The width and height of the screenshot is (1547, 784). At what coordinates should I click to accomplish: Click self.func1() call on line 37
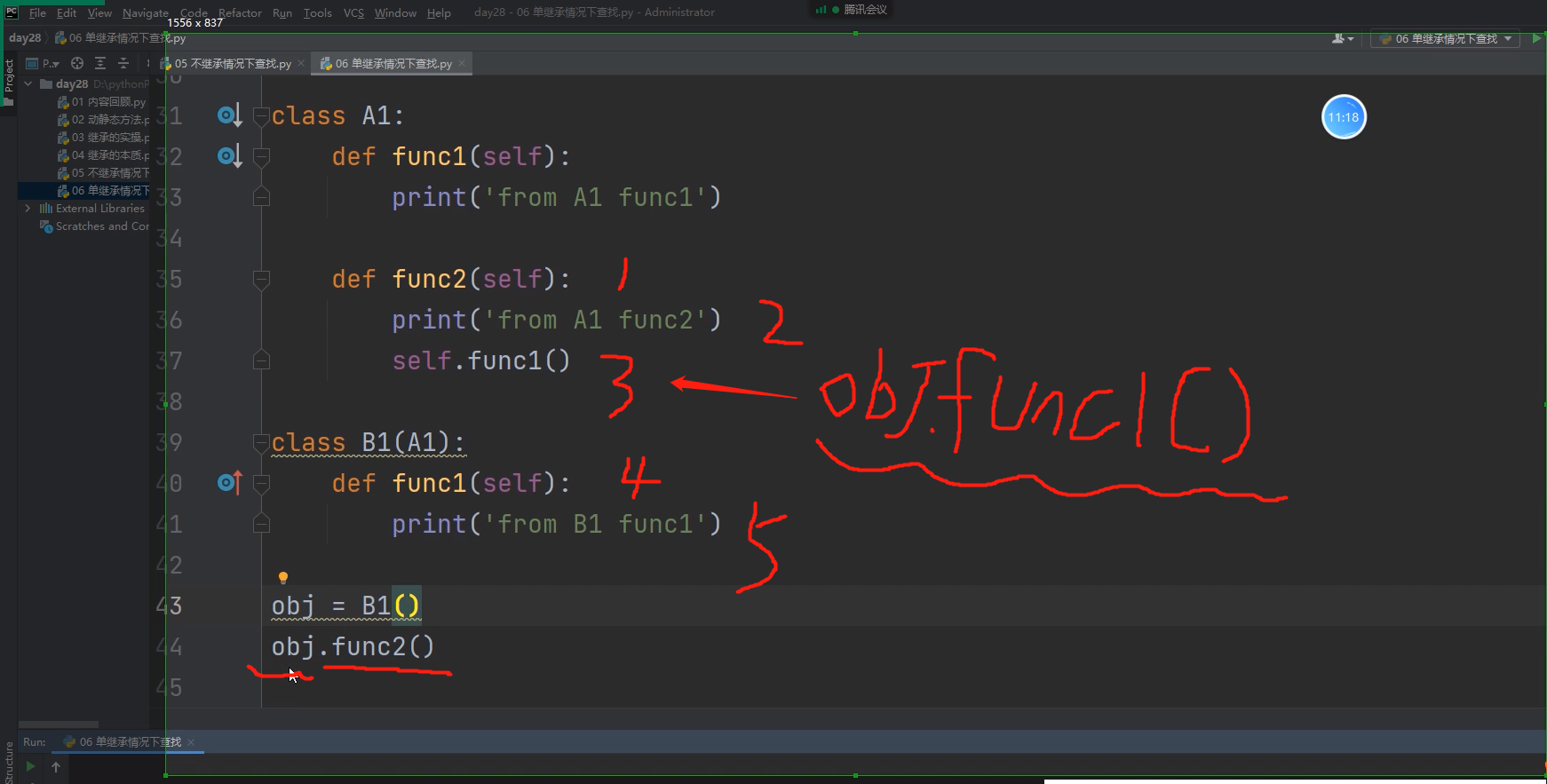tap(481, 360)
